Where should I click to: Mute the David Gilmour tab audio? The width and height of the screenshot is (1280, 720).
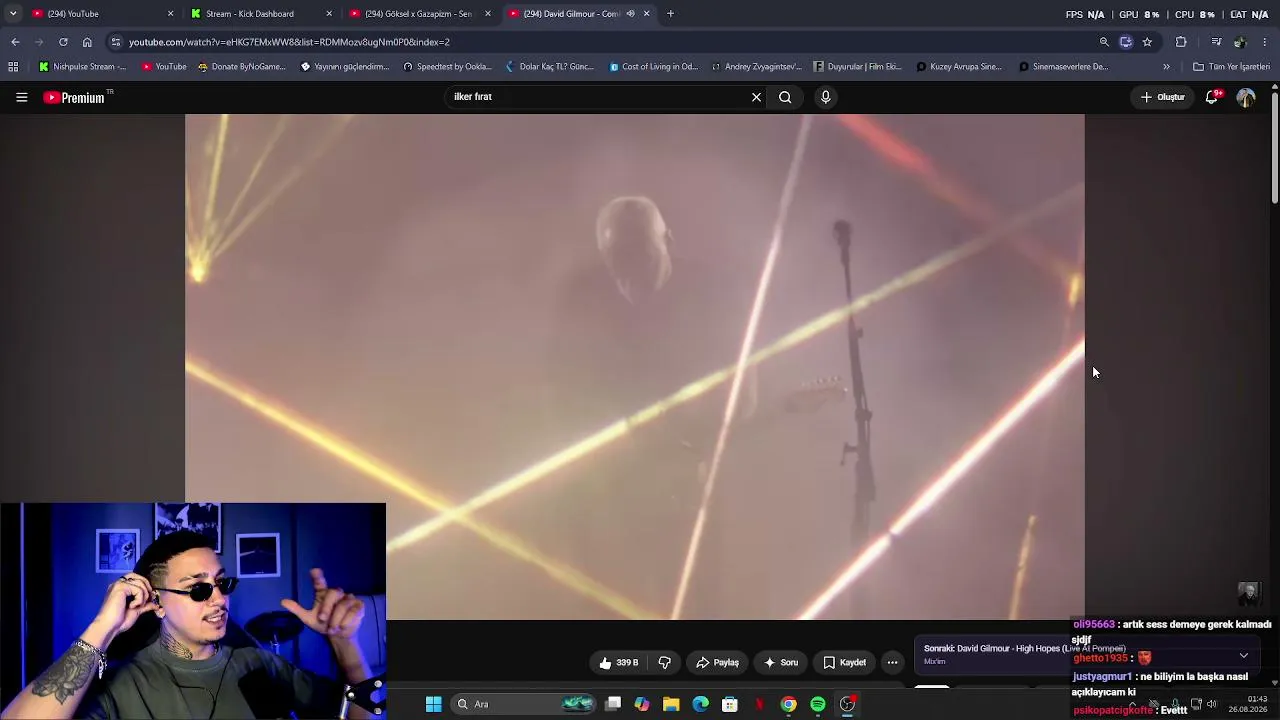[630, 14]
